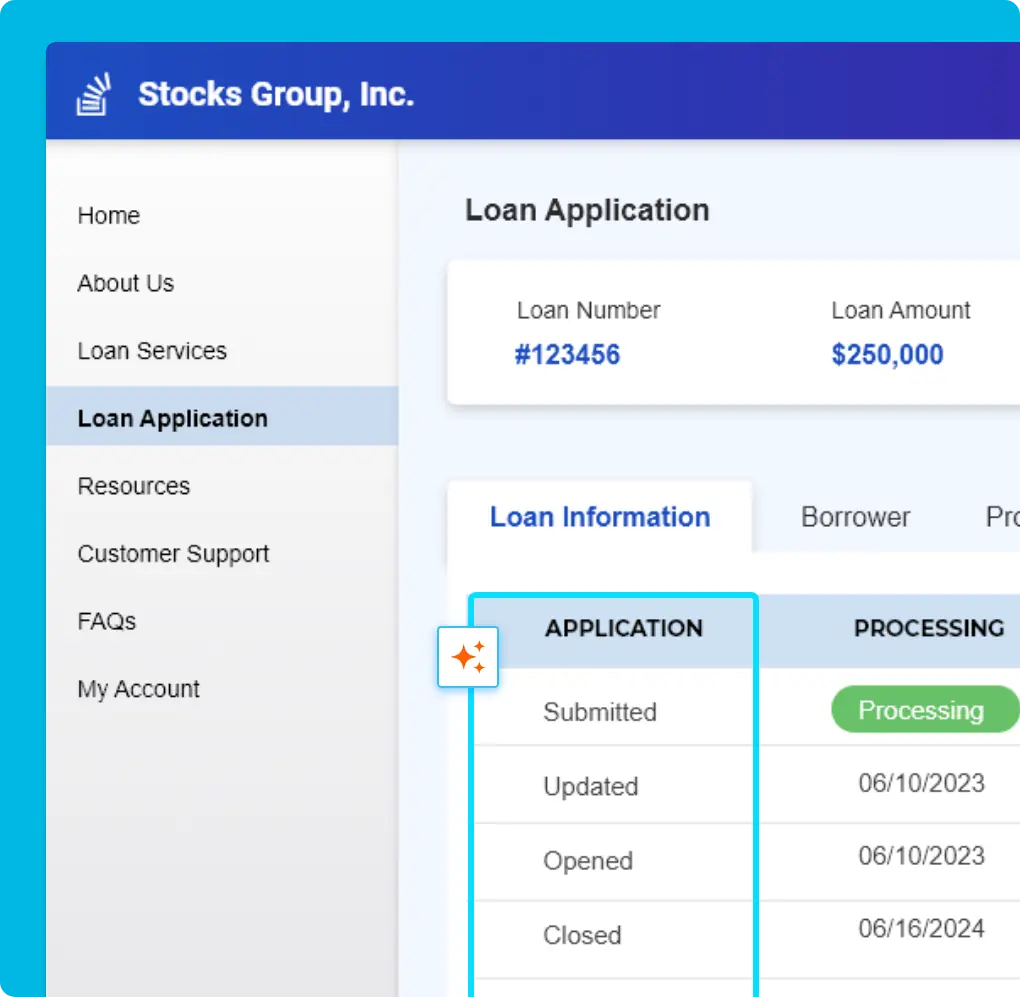Click the $250,000 loan amount
Image resolution: width=1020 pixels, height=997 pixels.
pyautogui.click(x=887, y=354)
